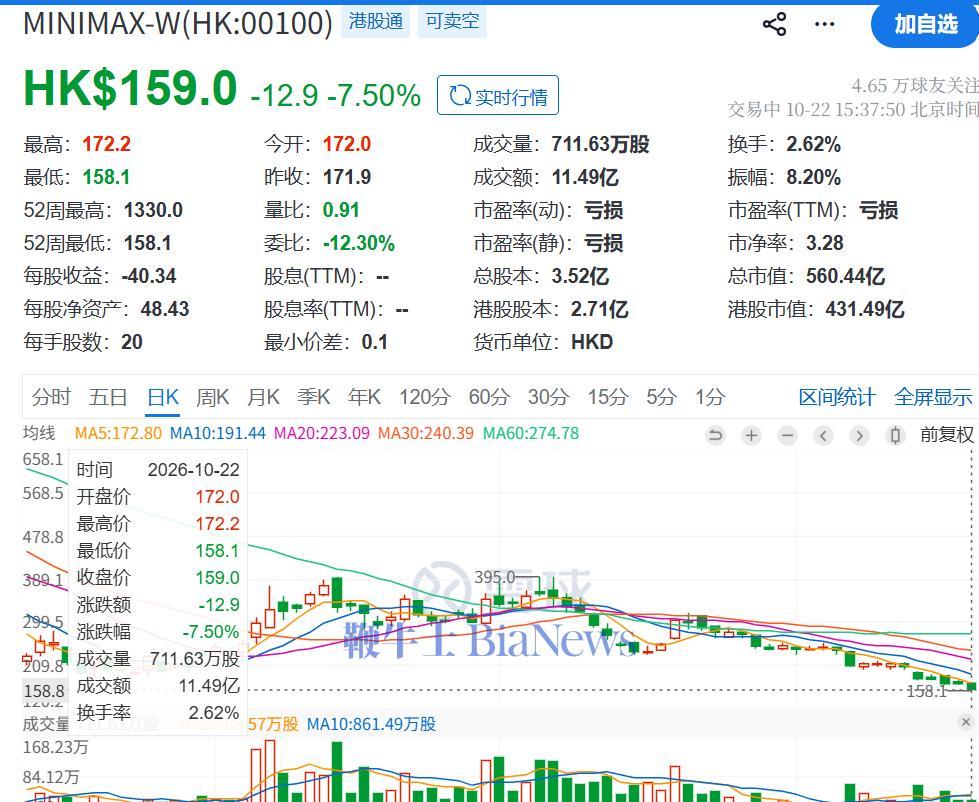Open 区间统计 range statistics
Viewport: 979px width, 802px height.
[837, 397]
